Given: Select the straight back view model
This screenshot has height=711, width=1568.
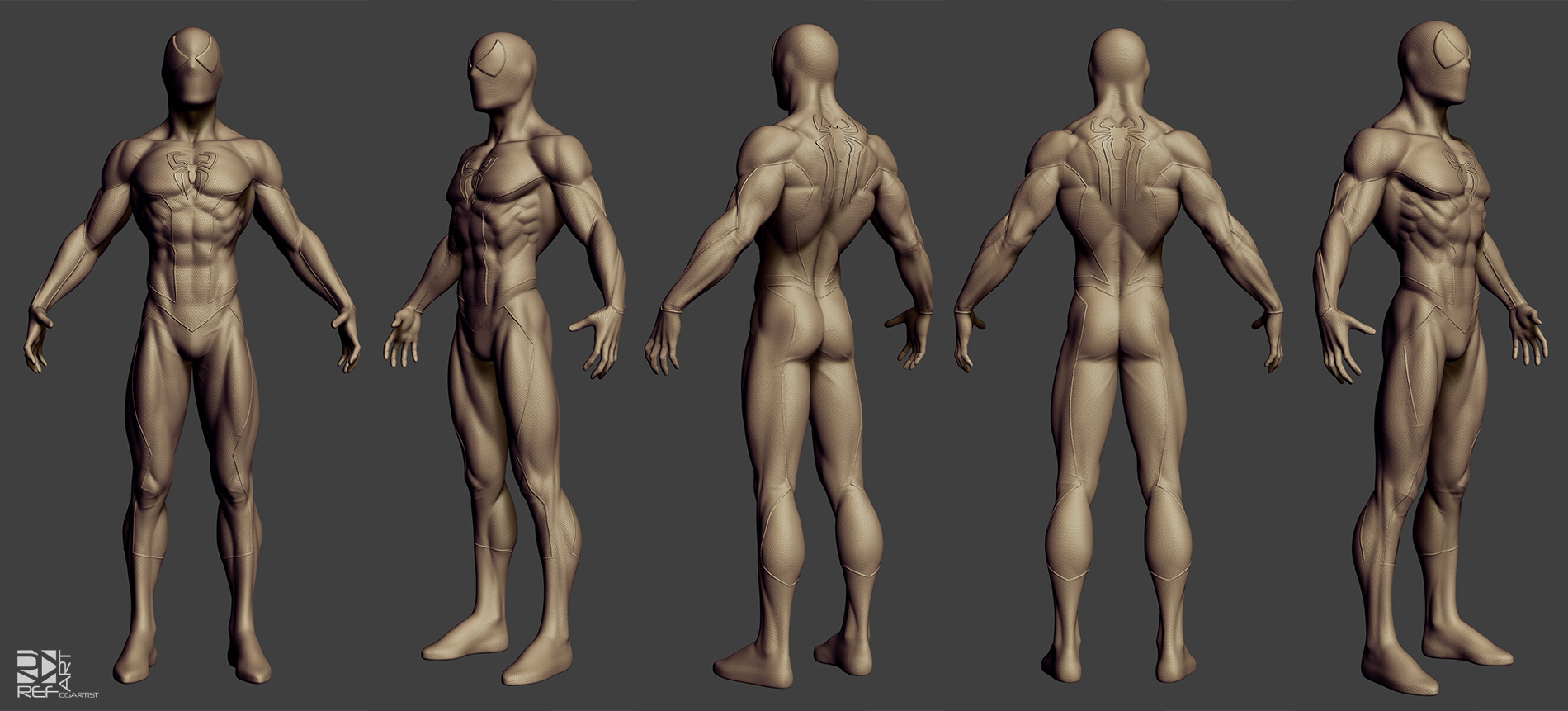Looking at the screenshot, I should coord(1118,355).
